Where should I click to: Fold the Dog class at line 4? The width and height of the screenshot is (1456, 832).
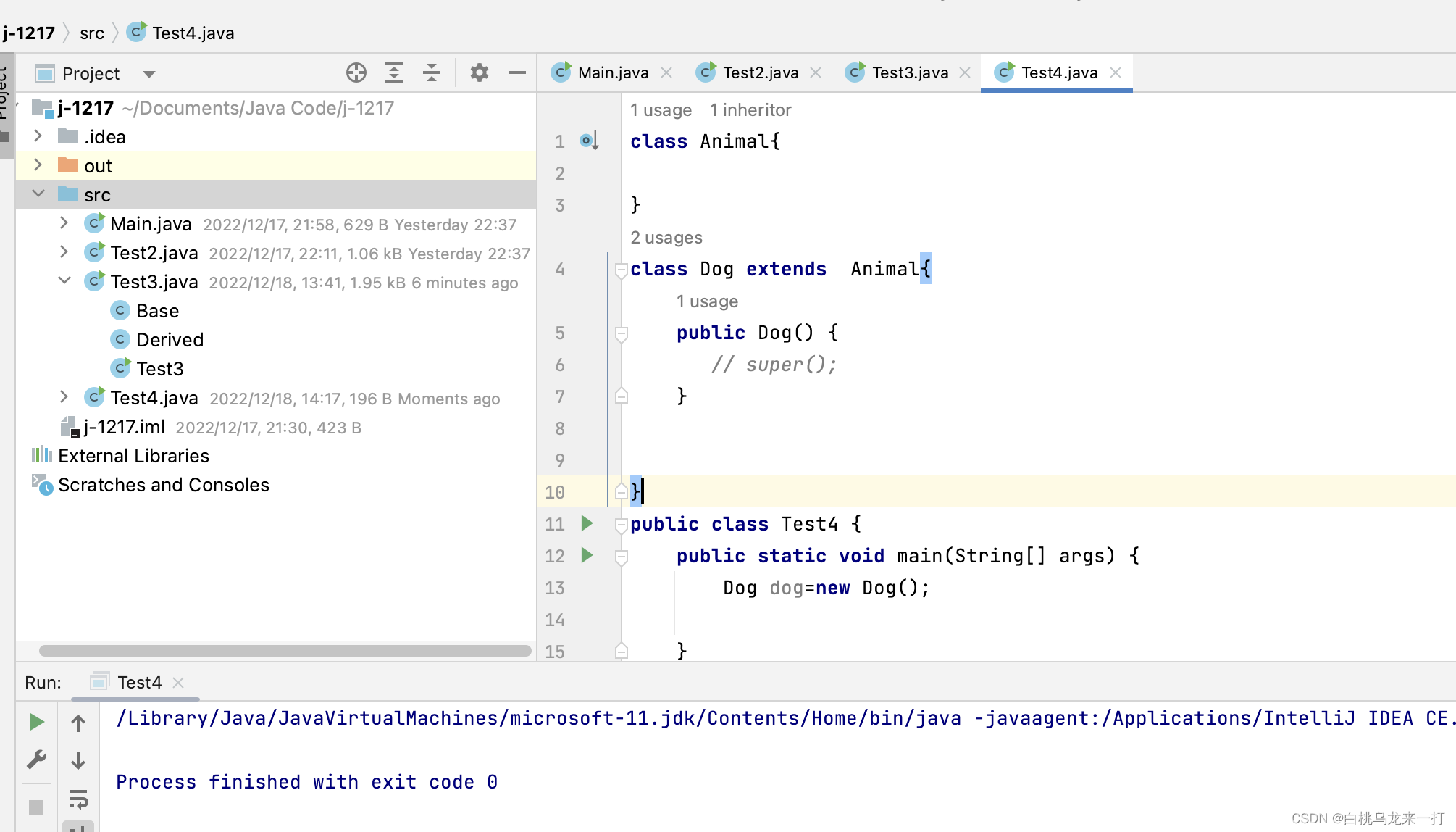pos(621,270)
